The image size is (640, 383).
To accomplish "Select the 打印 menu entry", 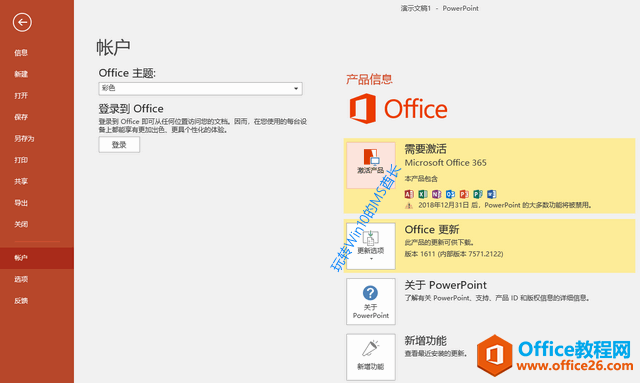I will click(x=21, y=160).
